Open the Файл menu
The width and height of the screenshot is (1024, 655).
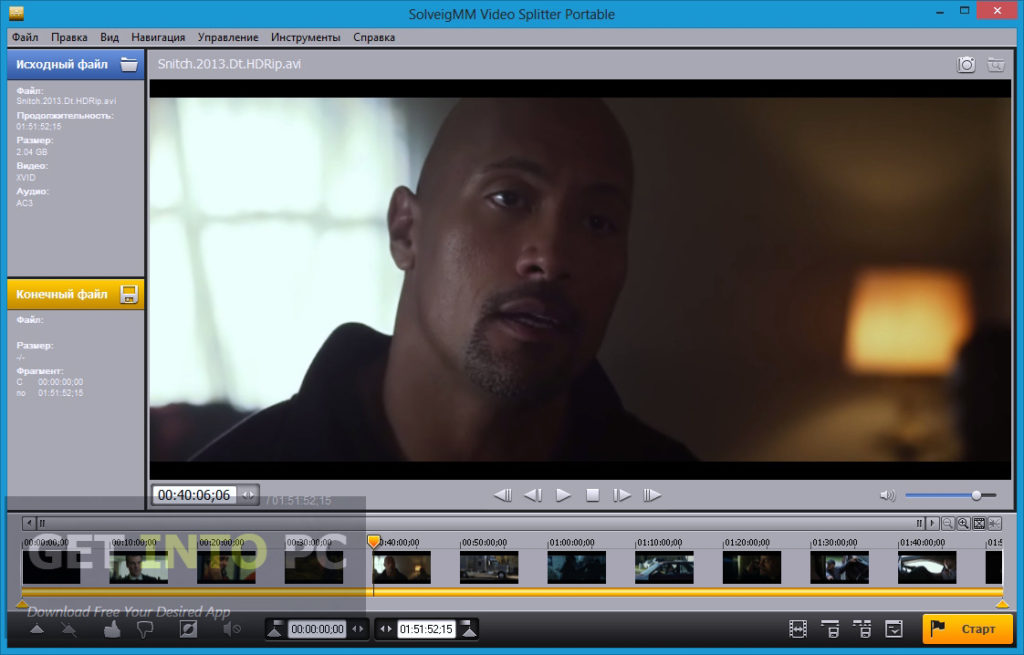(x=25, y=37)
